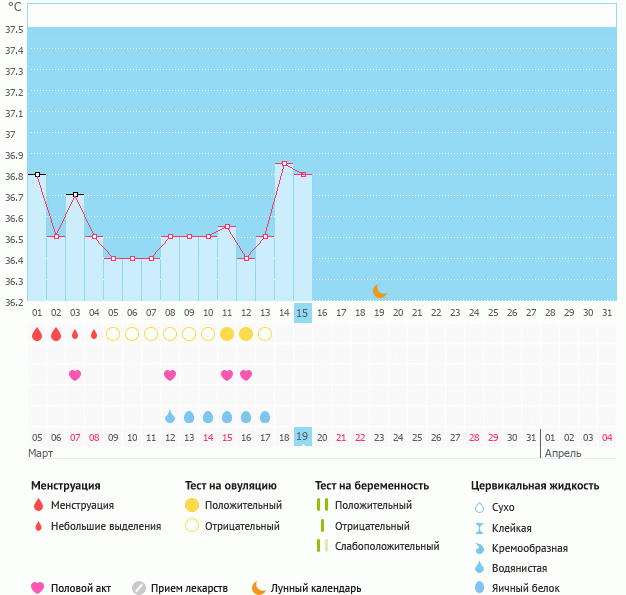Click the Клейкая hourglass icon in legend

pos(479,528)
